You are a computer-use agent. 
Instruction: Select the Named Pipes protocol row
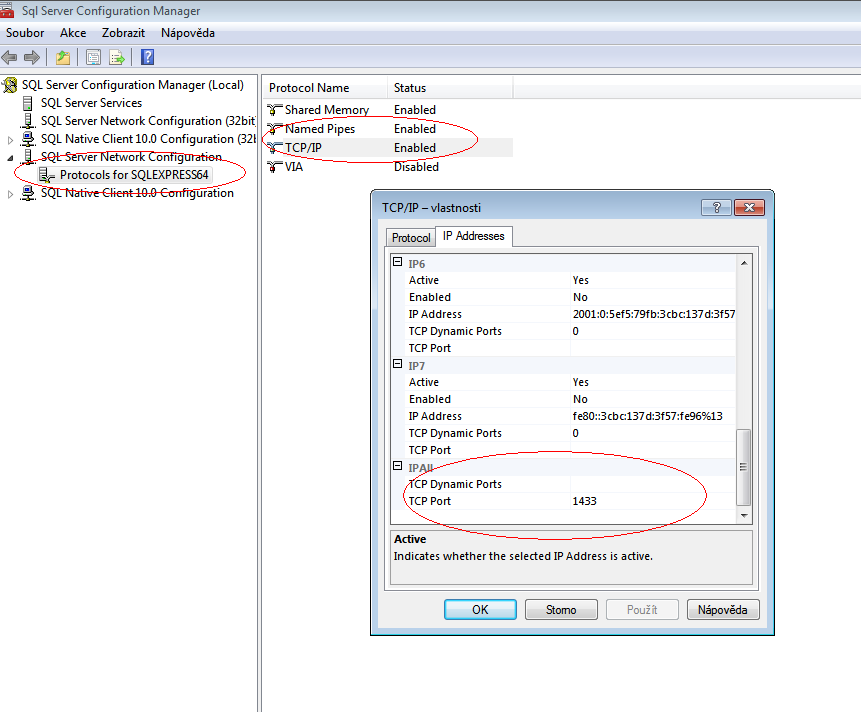(x=388, y=129)
